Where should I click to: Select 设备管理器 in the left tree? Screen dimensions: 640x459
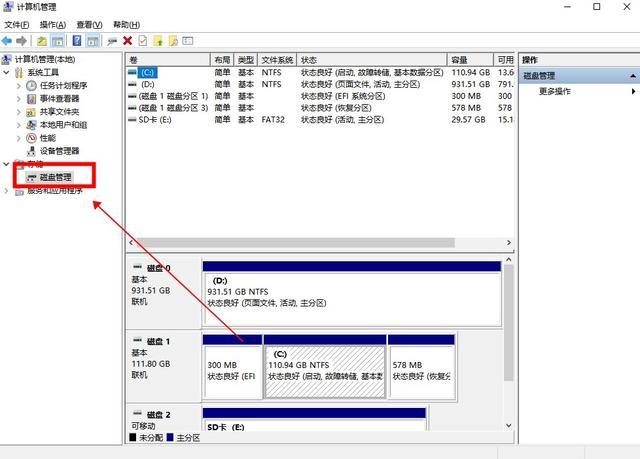58,151
